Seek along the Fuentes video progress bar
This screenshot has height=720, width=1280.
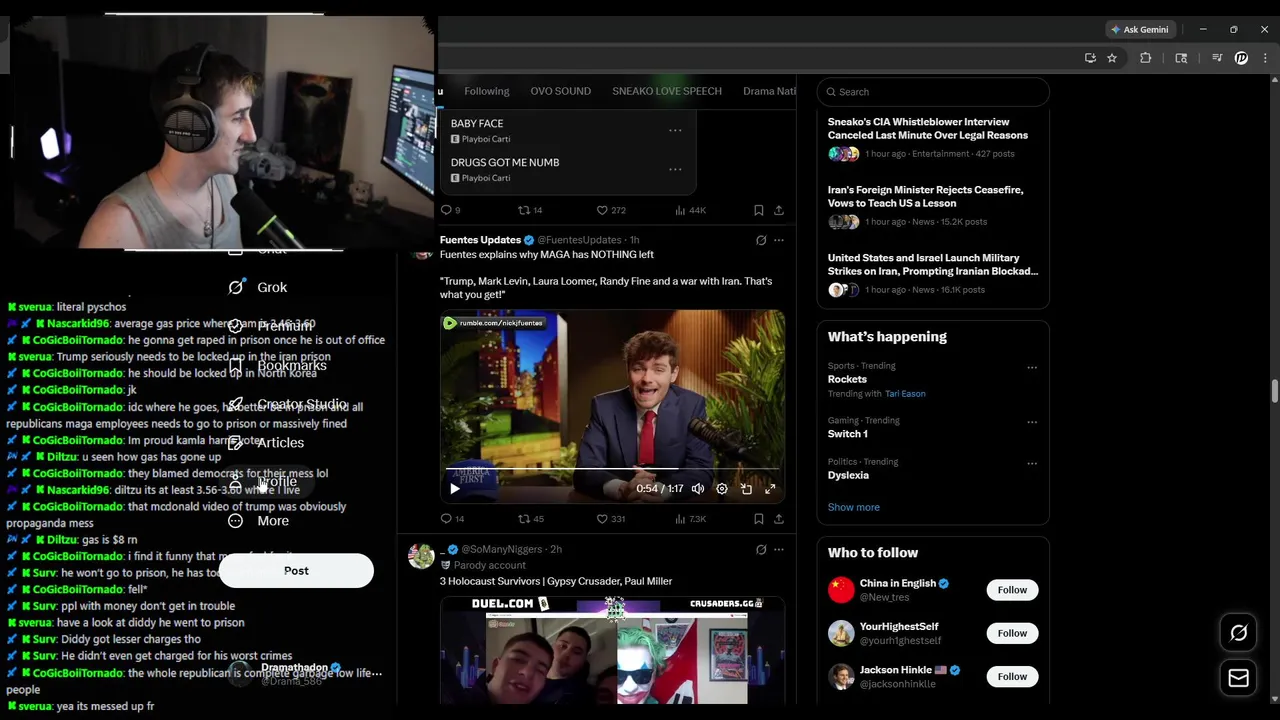tap(612, 468)
